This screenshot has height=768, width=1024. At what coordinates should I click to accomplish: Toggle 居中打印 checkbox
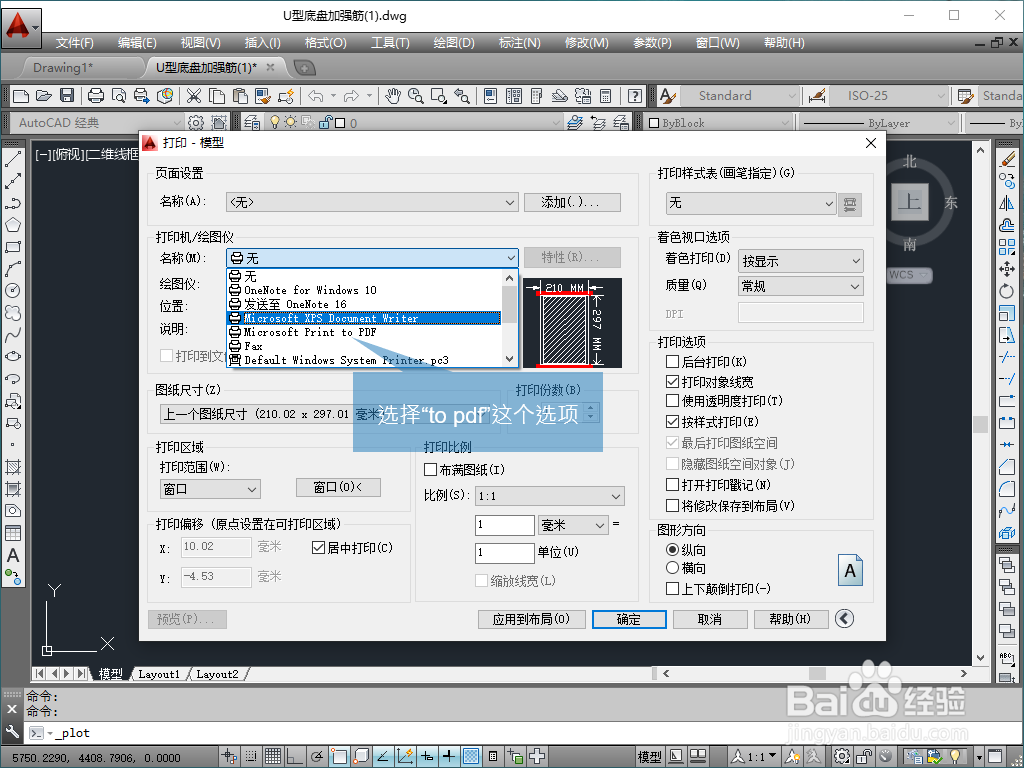click(x=319, y=547)
